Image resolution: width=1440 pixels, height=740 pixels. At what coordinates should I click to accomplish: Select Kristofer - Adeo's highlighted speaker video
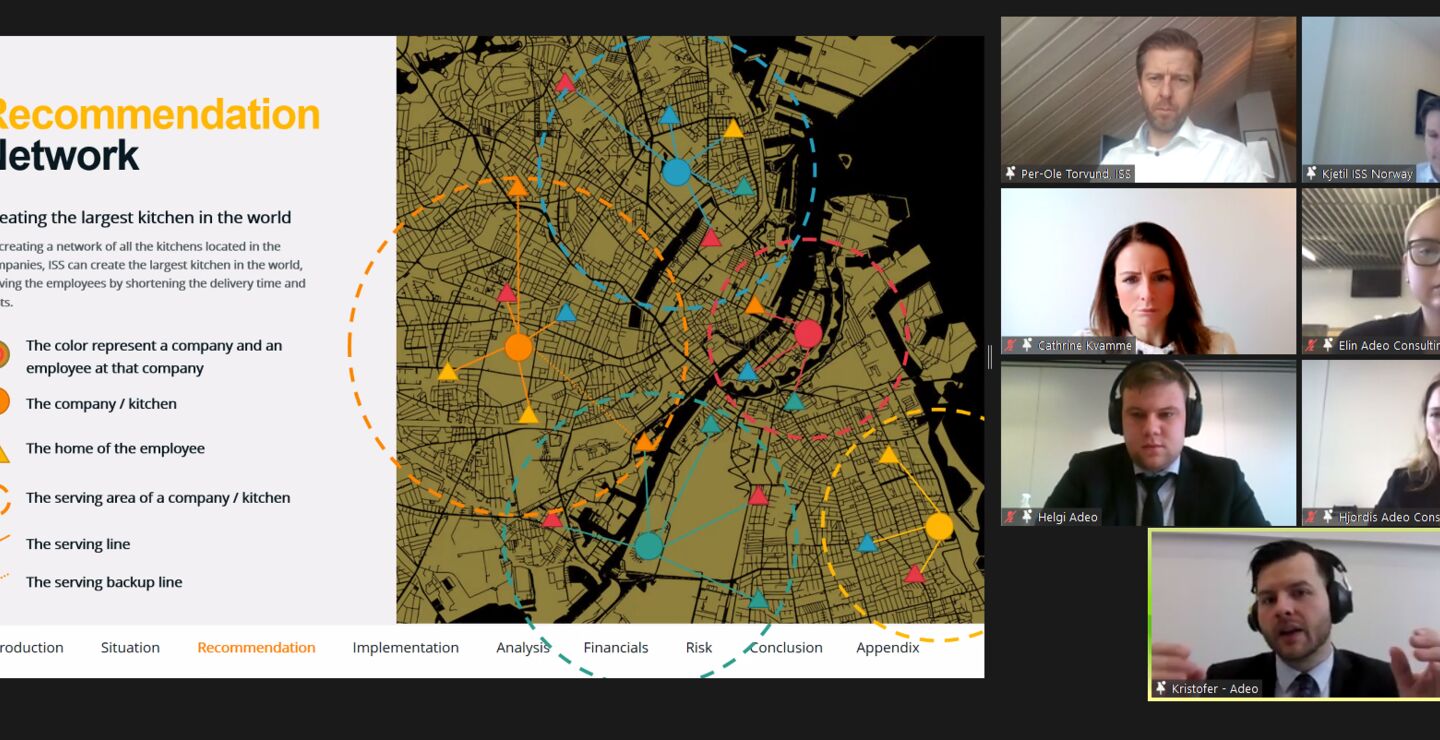1294,614
